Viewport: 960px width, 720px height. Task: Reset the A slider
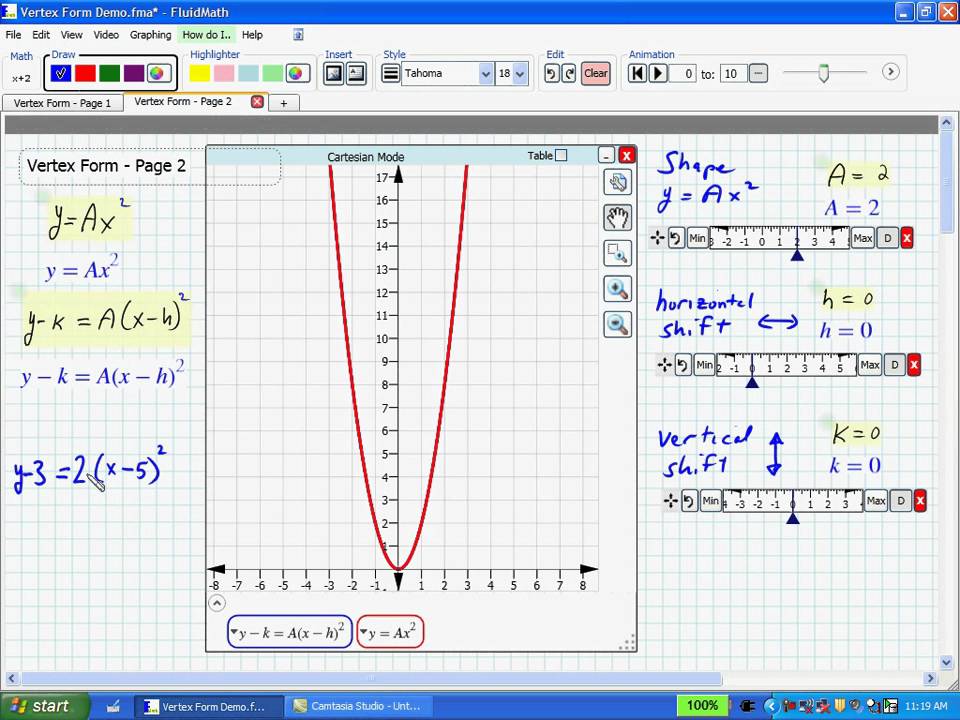675,238
